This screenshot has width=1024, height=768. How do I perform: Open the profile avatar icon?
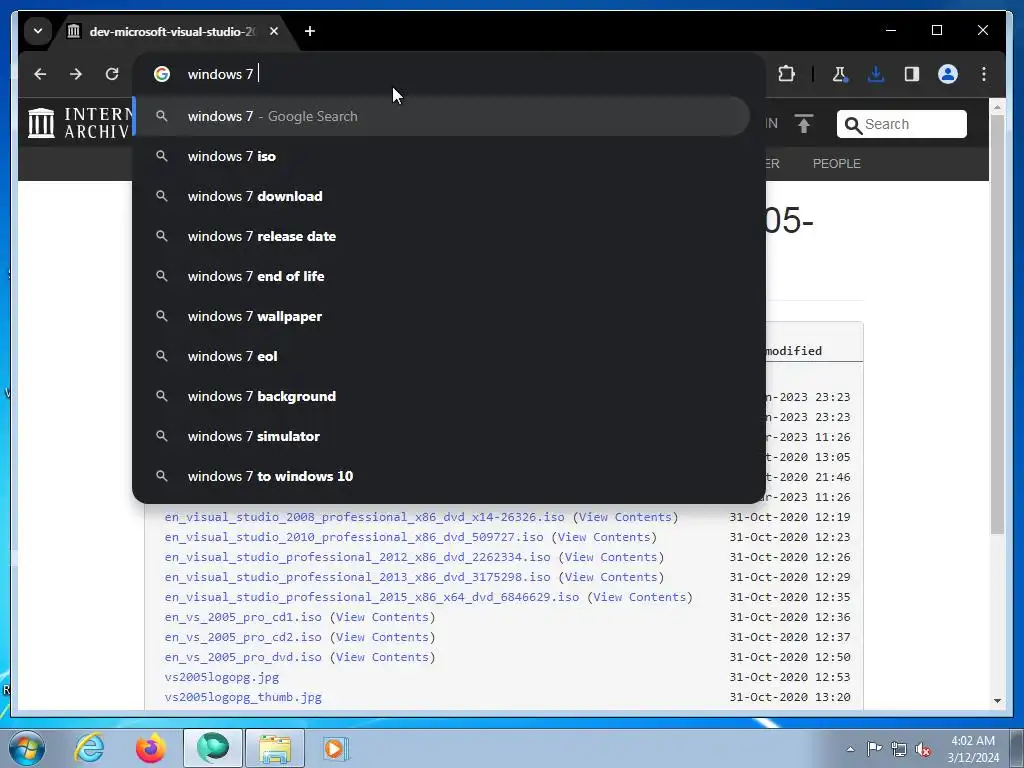pyautogui.click(x=948, y=74)
